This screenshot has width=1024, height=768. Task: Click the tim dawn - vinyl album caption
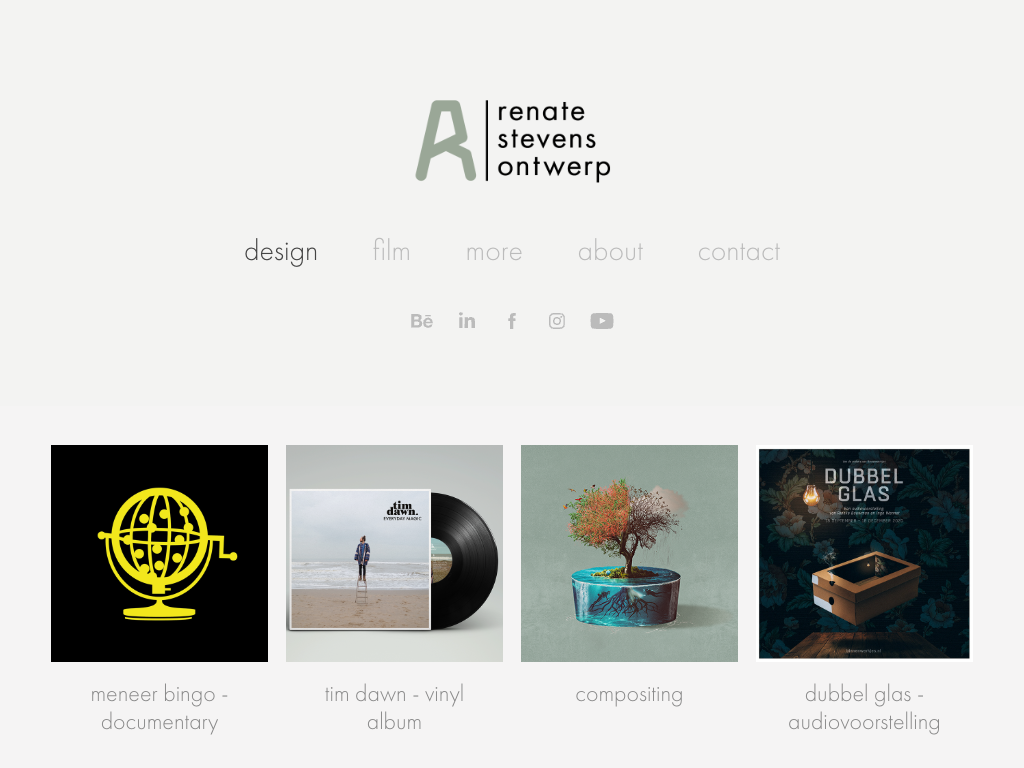click(x=394, y=708)
